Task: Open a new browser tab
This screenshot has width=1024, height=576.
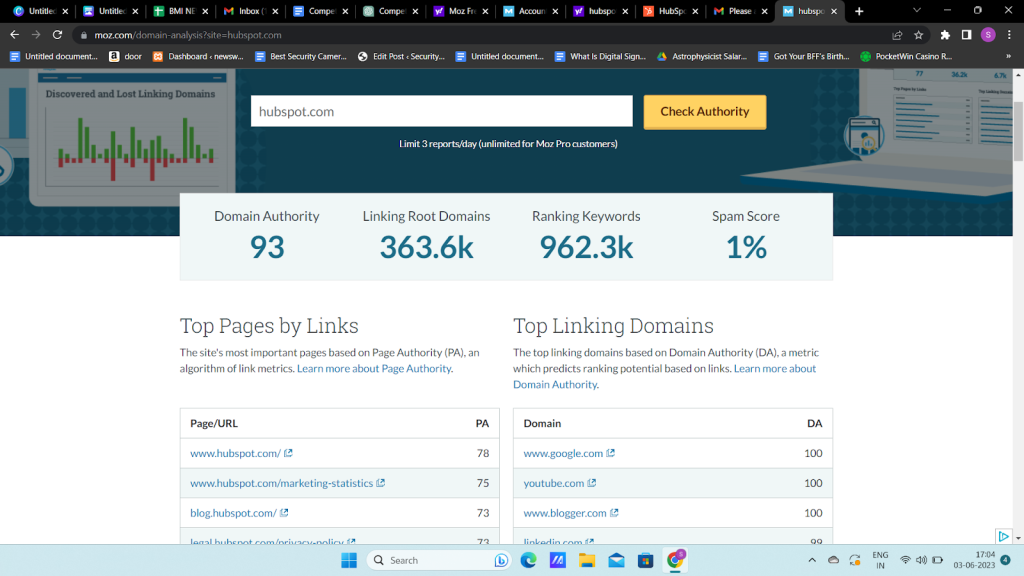Action: [x=859, y=11]
